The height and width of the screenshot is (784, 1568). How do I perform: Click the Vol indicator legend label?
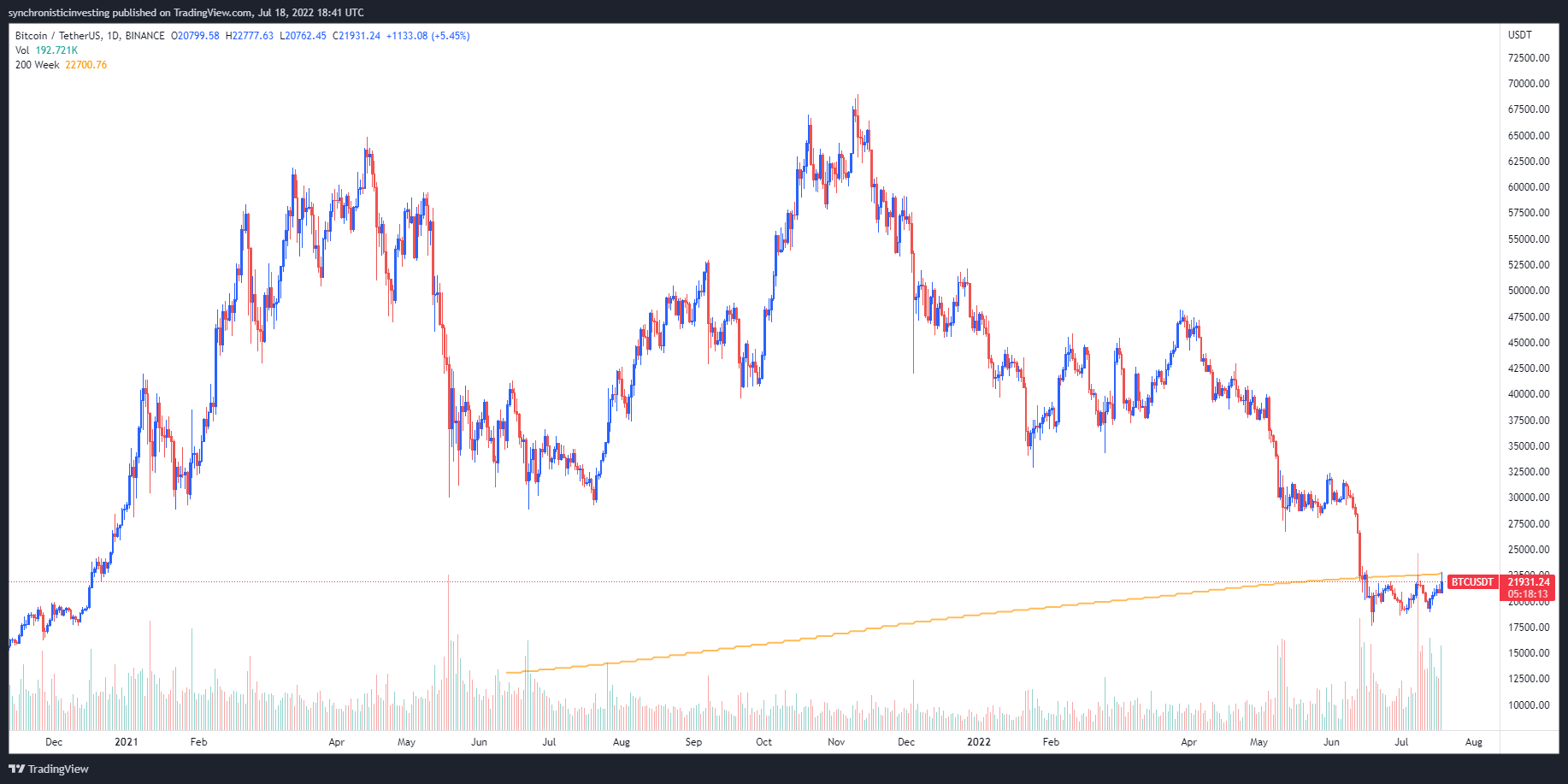(22, 50)
